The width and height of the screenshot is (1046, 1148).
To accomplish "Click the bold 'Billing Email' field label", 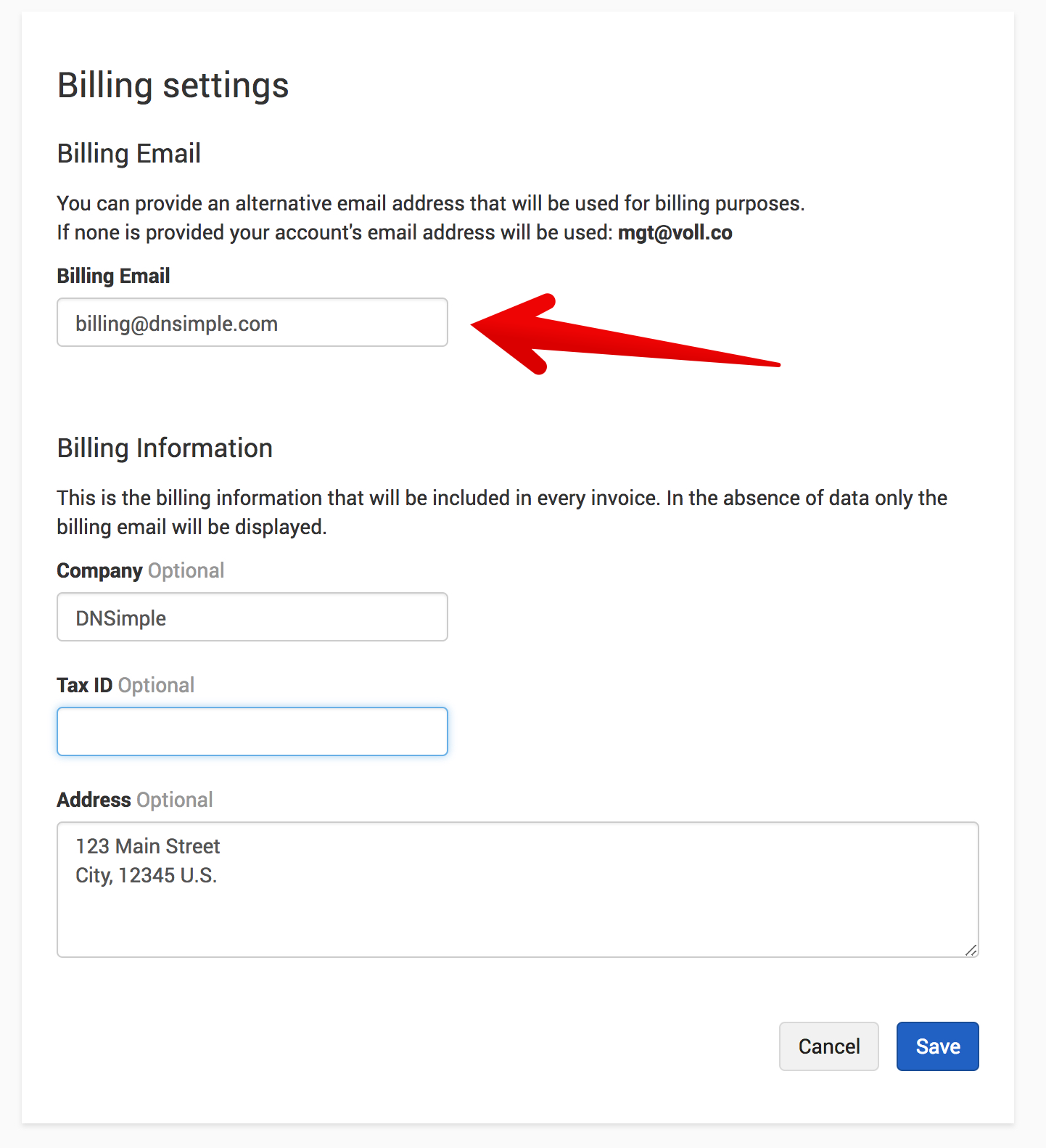I will click(113, 276).
